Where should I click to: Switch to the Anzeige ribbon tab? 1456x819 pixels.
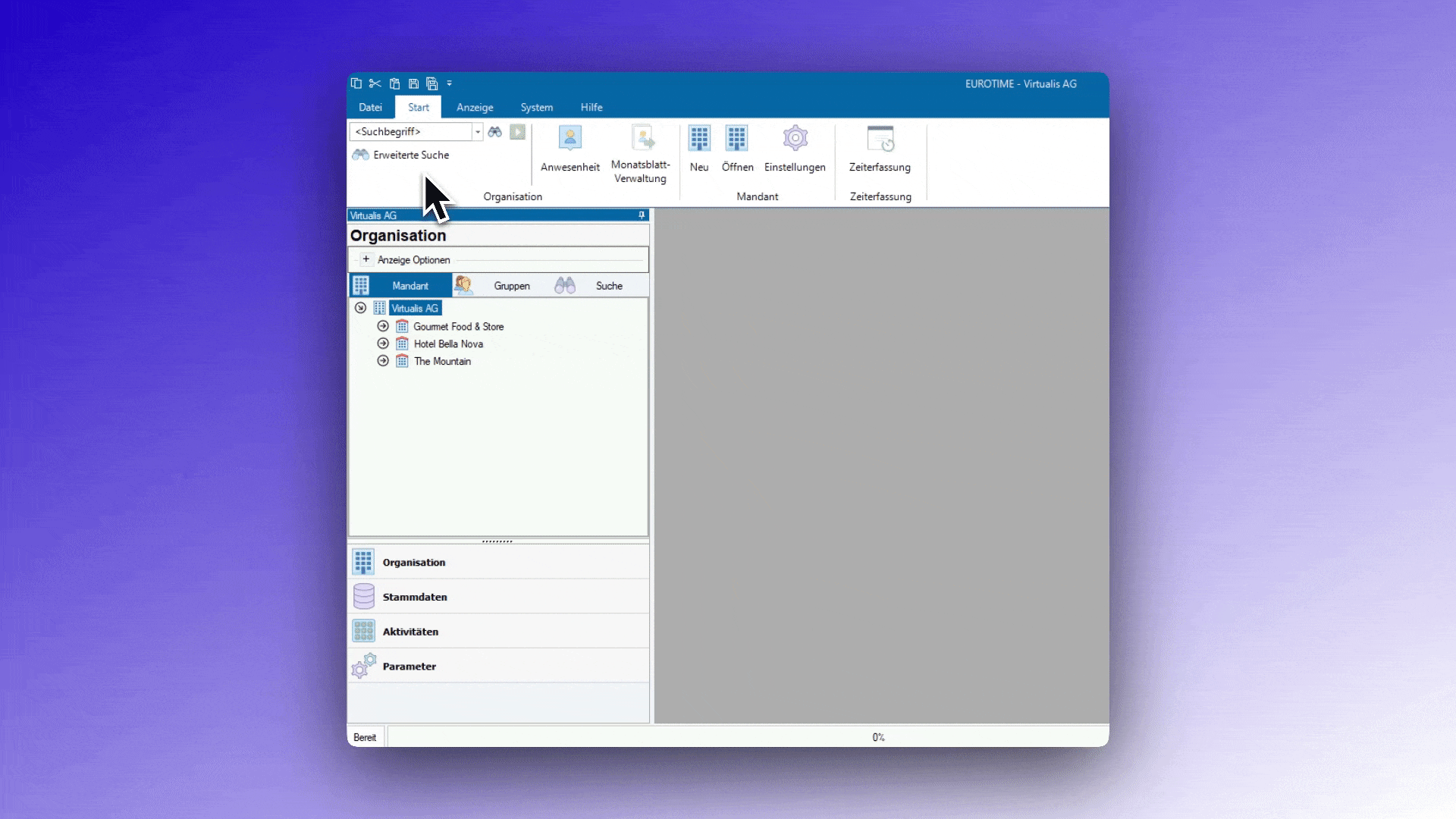475,108
